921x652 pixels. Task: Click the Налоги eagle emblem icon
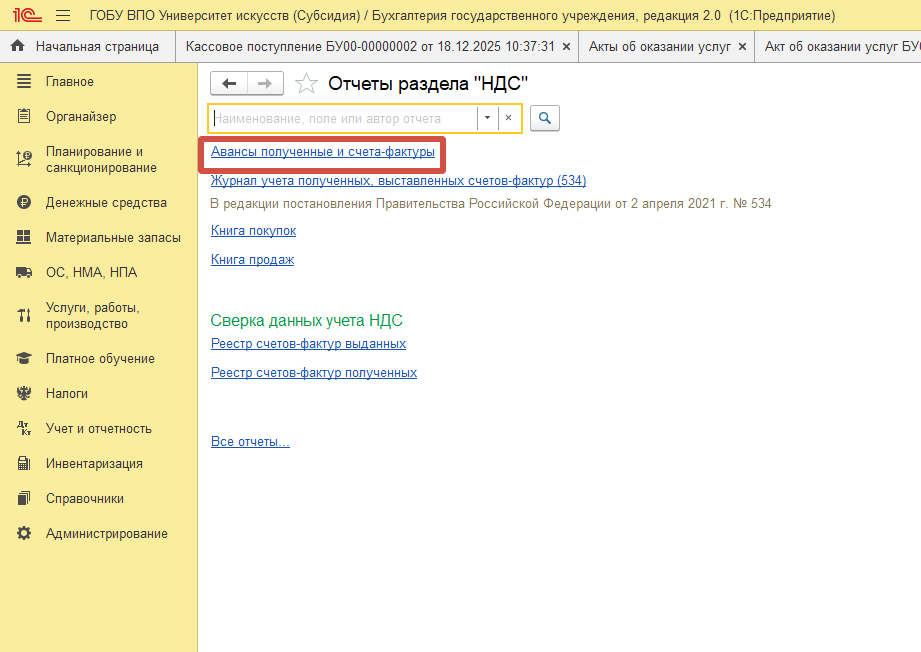pos(23,394)
